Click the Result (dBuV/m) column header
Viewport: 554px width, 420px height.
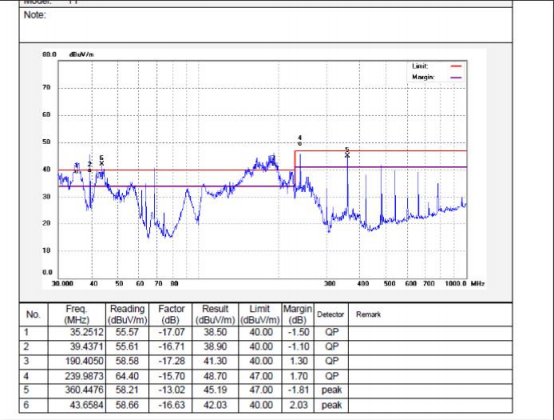[215, 314]
